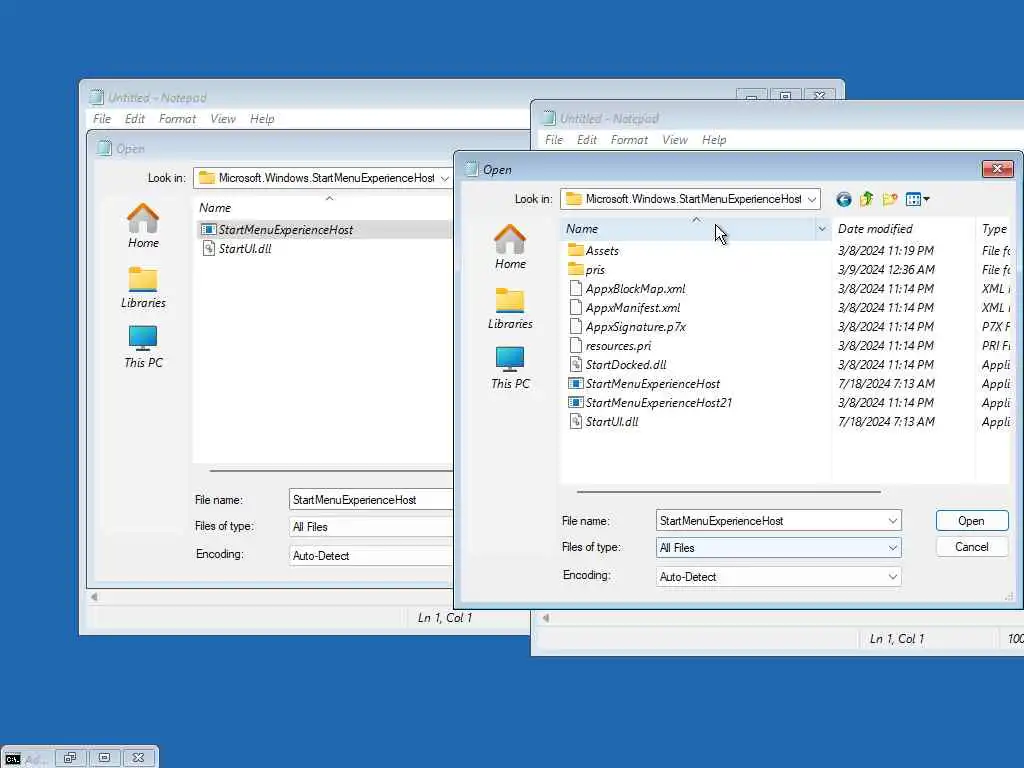Open the View Menu icon in the front dialog
This screenshot has height=768, width=1024.
coord(917,199)
